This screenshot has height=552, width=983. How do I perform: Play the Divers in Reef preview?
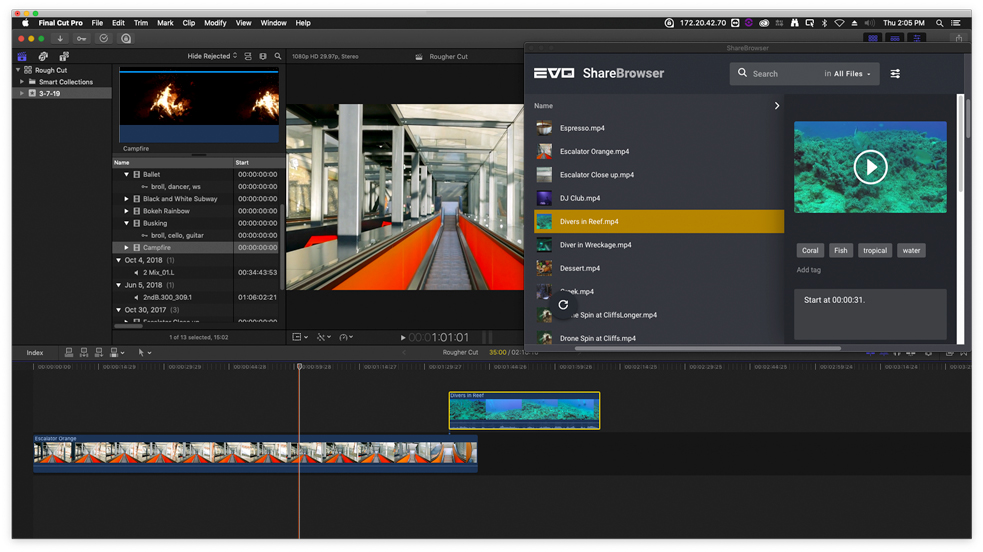point(870,167)
